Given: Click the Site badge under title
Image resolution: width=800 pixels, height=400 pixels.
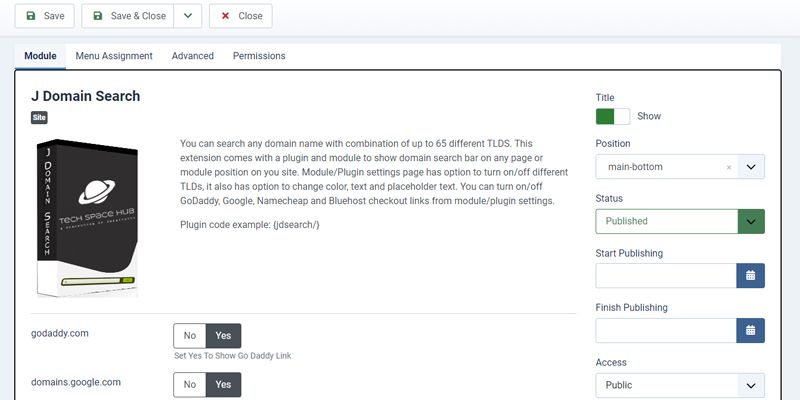Looking at the screenshot, I should pos(39,118).
